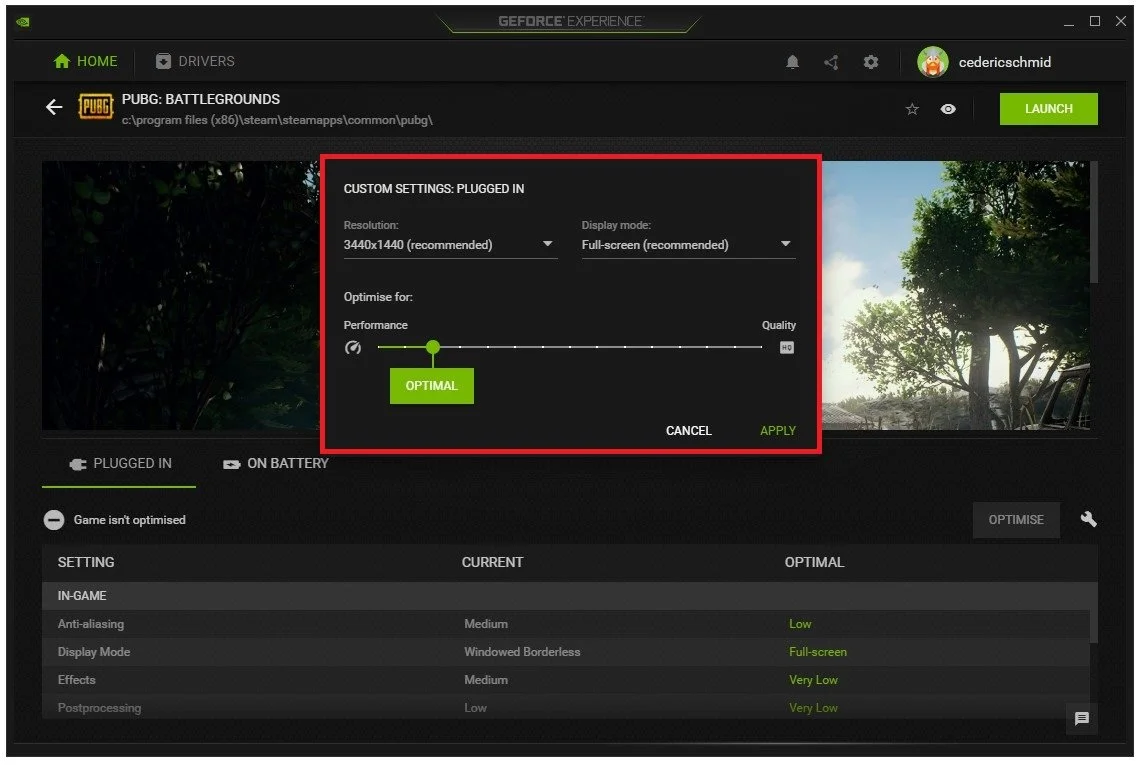Click the PUBG forest screenshot thumbnail on left
The image size is (1141, 765).
pos(180,295)
